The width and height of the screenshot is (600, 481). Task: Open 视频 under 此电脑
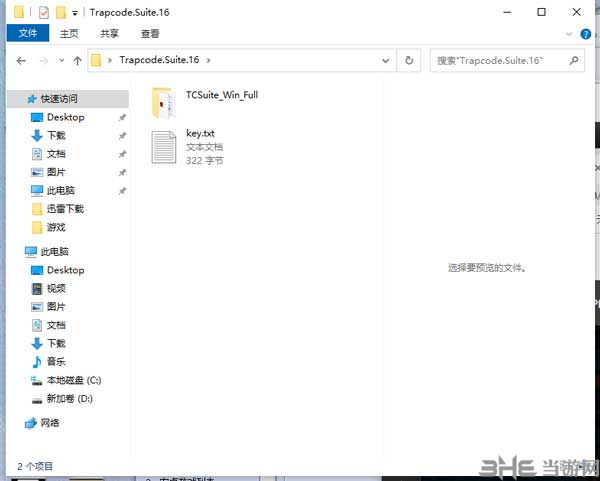pos(56,288)
